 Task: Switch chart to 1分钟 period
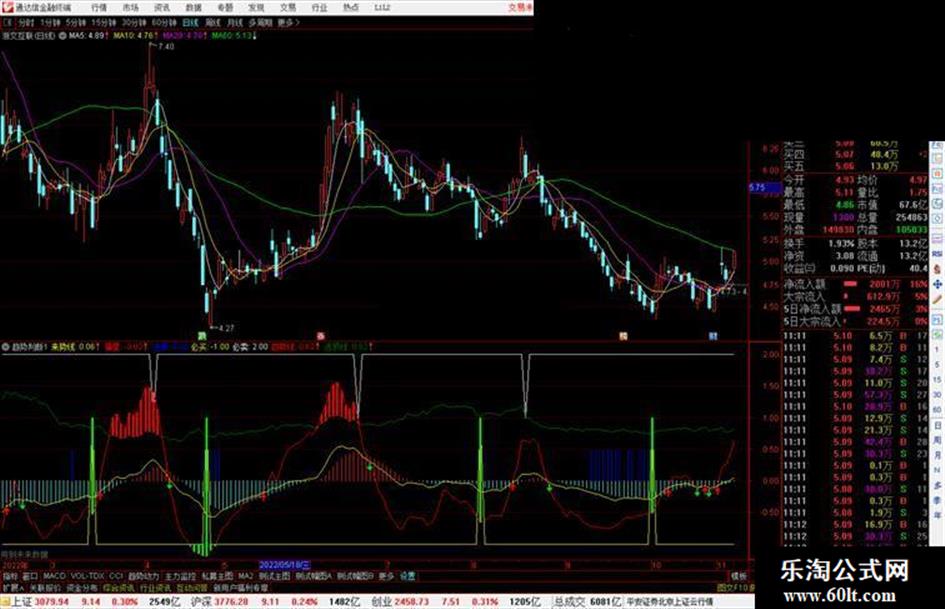[50, 23]
